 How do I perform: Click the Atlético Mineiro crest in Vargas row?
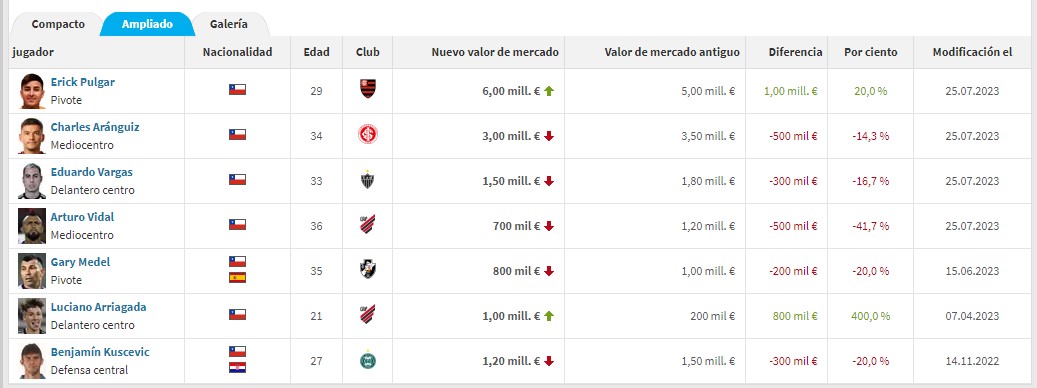368,180
